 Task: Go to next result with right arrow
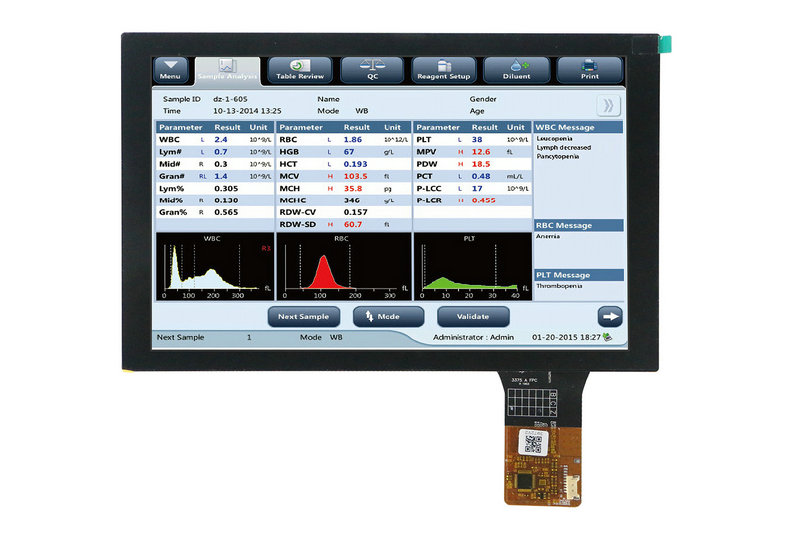(x=610, y=316)
